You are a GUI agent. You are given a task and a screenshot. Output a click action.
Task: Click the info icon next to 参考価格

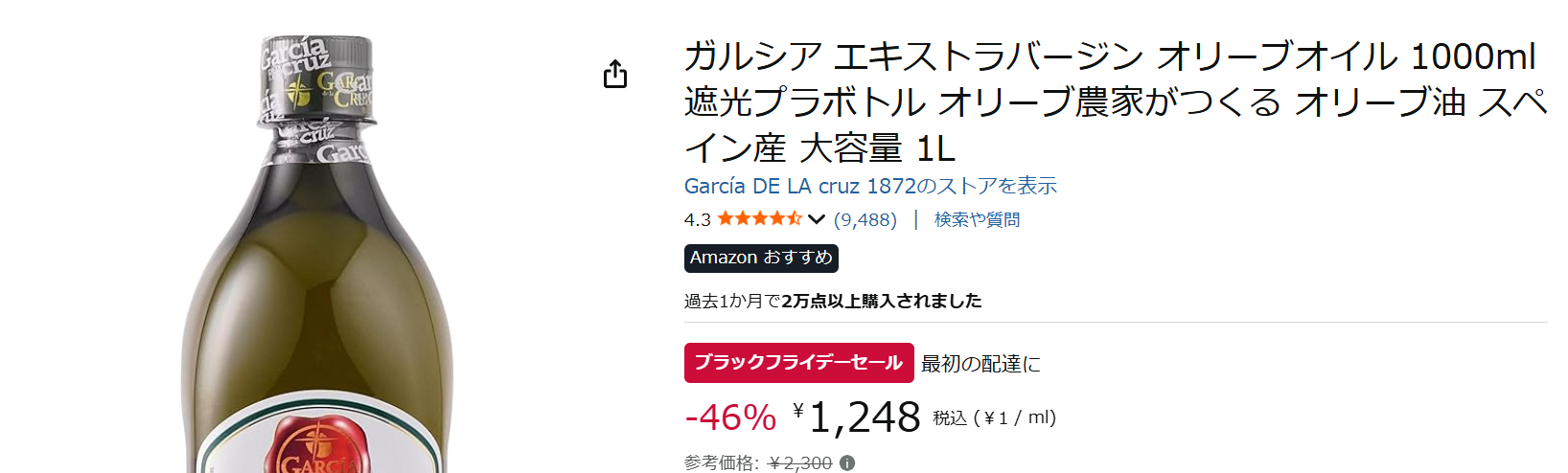(x=847, y=463)
